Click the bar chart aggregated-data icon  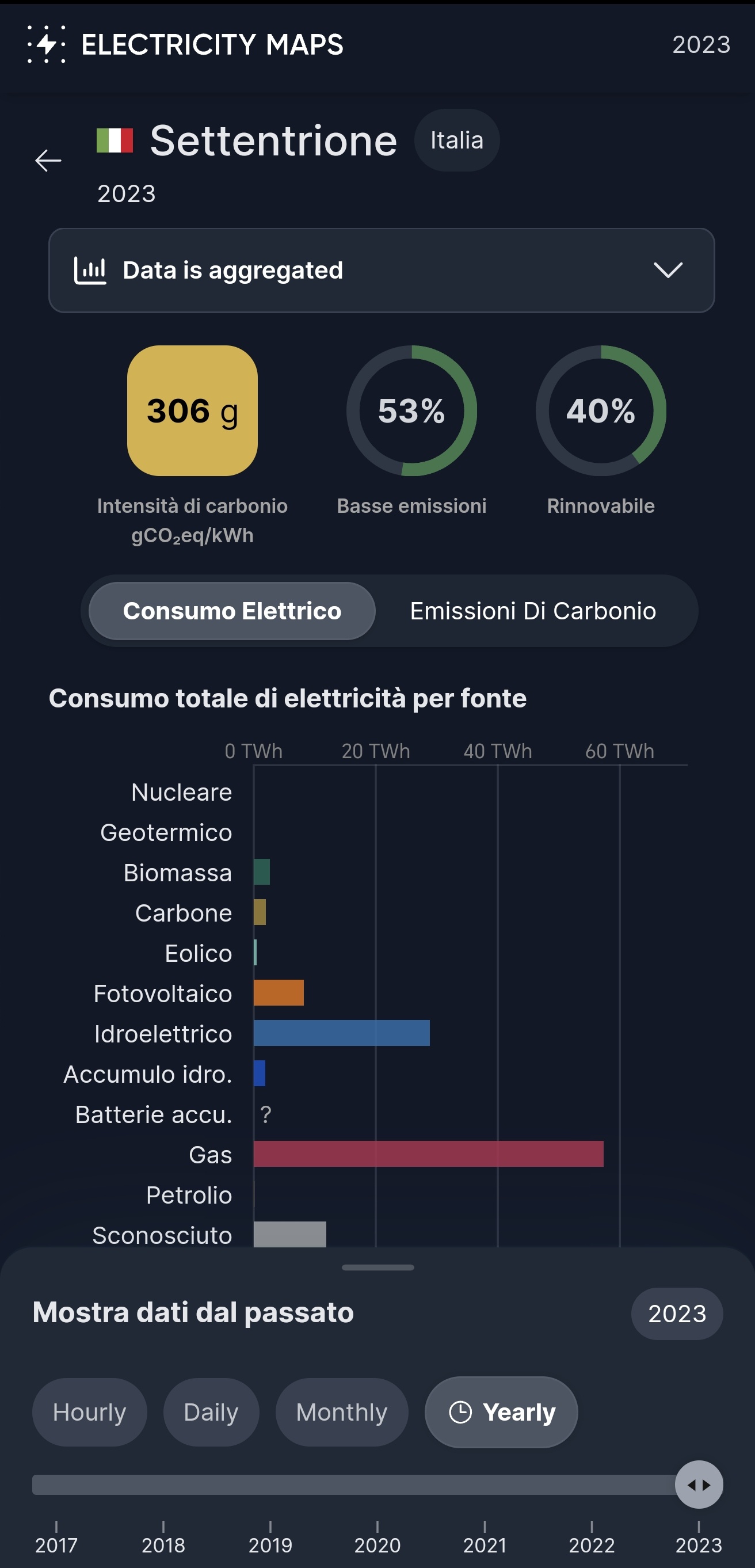point(90,271)
